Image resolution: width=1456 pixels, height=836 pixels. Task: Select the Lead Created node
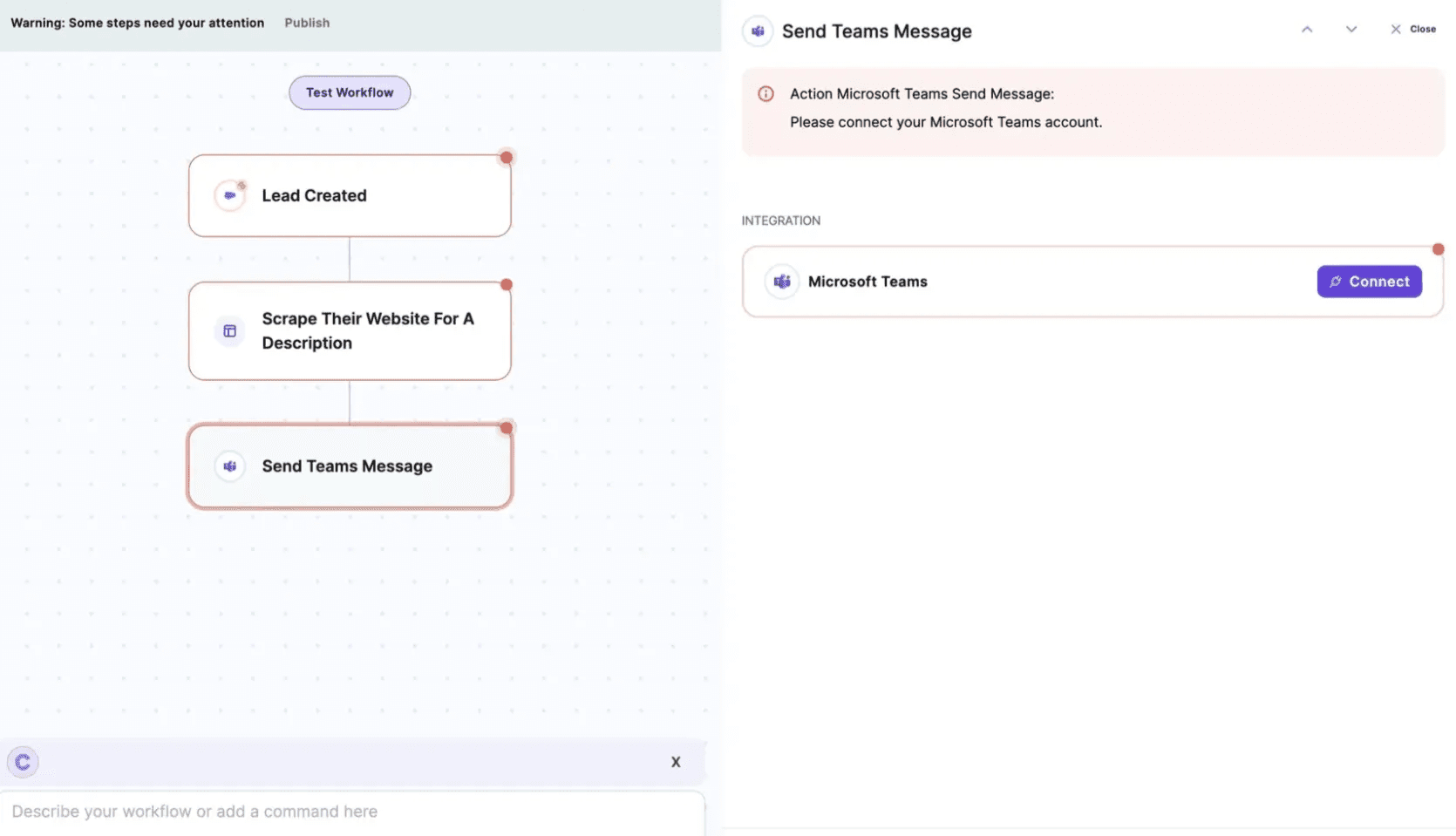tap(350, 196)
